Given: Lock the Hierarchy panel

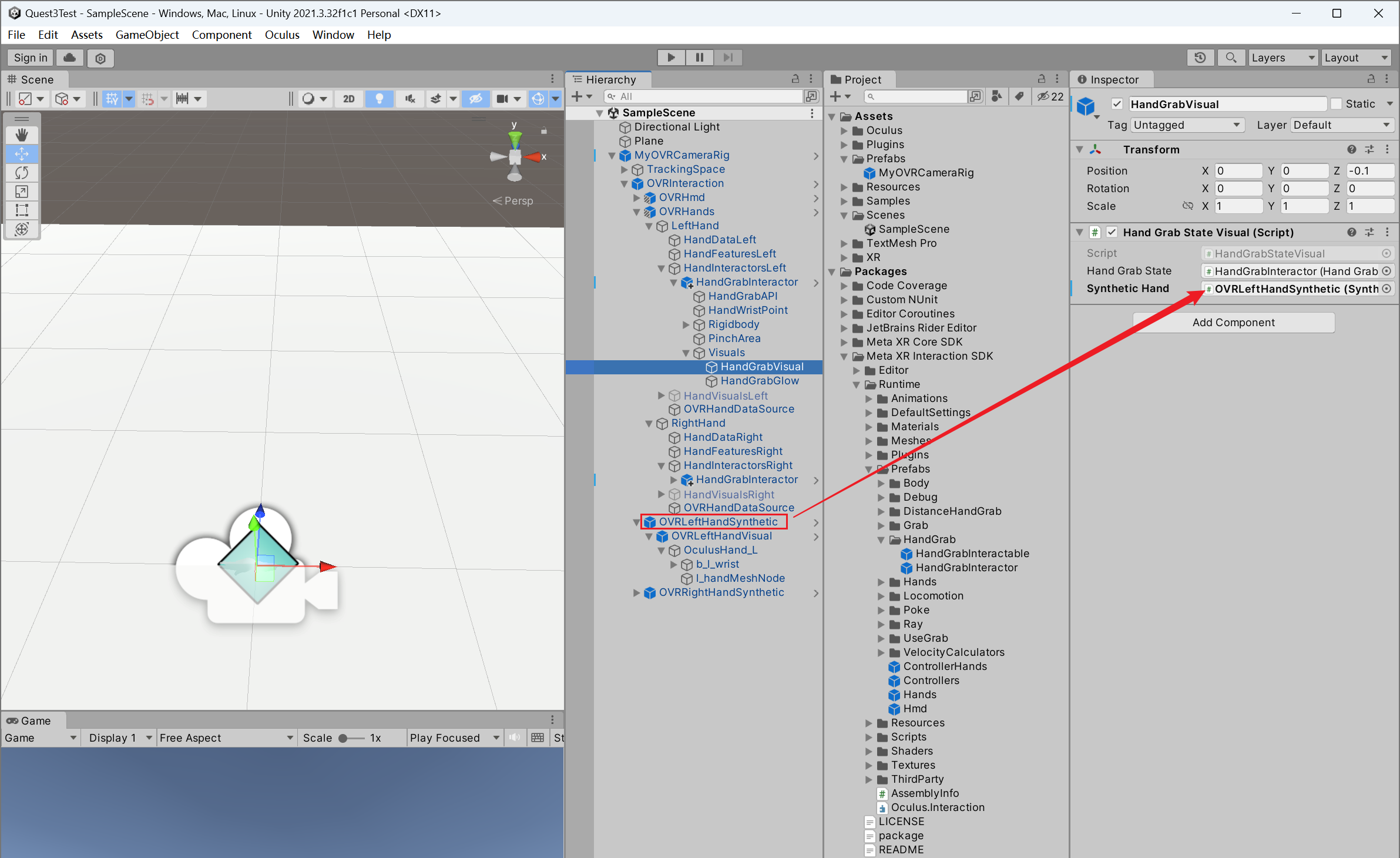Looking at the screenshot, I should (795, 79).
